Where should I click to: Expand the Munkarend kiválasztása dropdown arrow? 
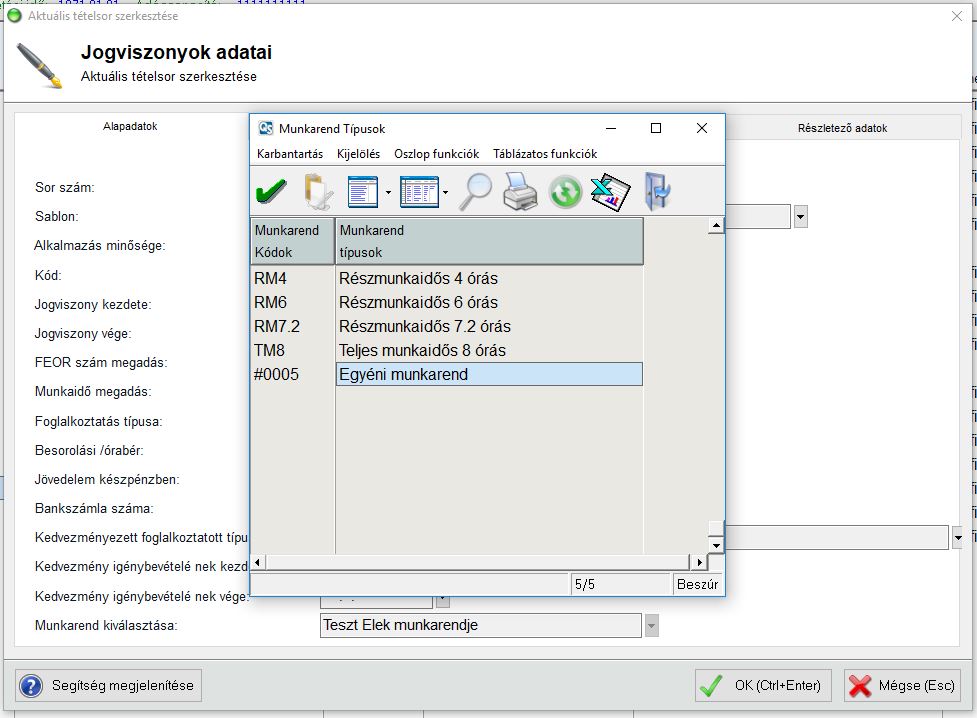pos(652,626)
